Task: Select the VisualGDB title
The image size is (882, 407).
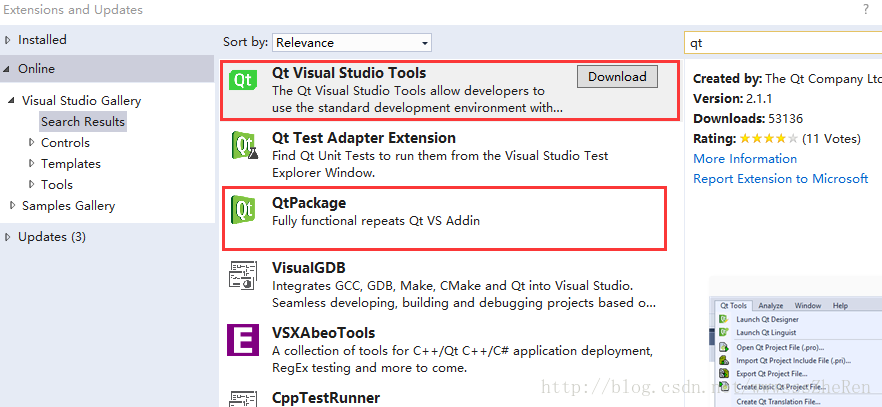Action: coord(308,268)
